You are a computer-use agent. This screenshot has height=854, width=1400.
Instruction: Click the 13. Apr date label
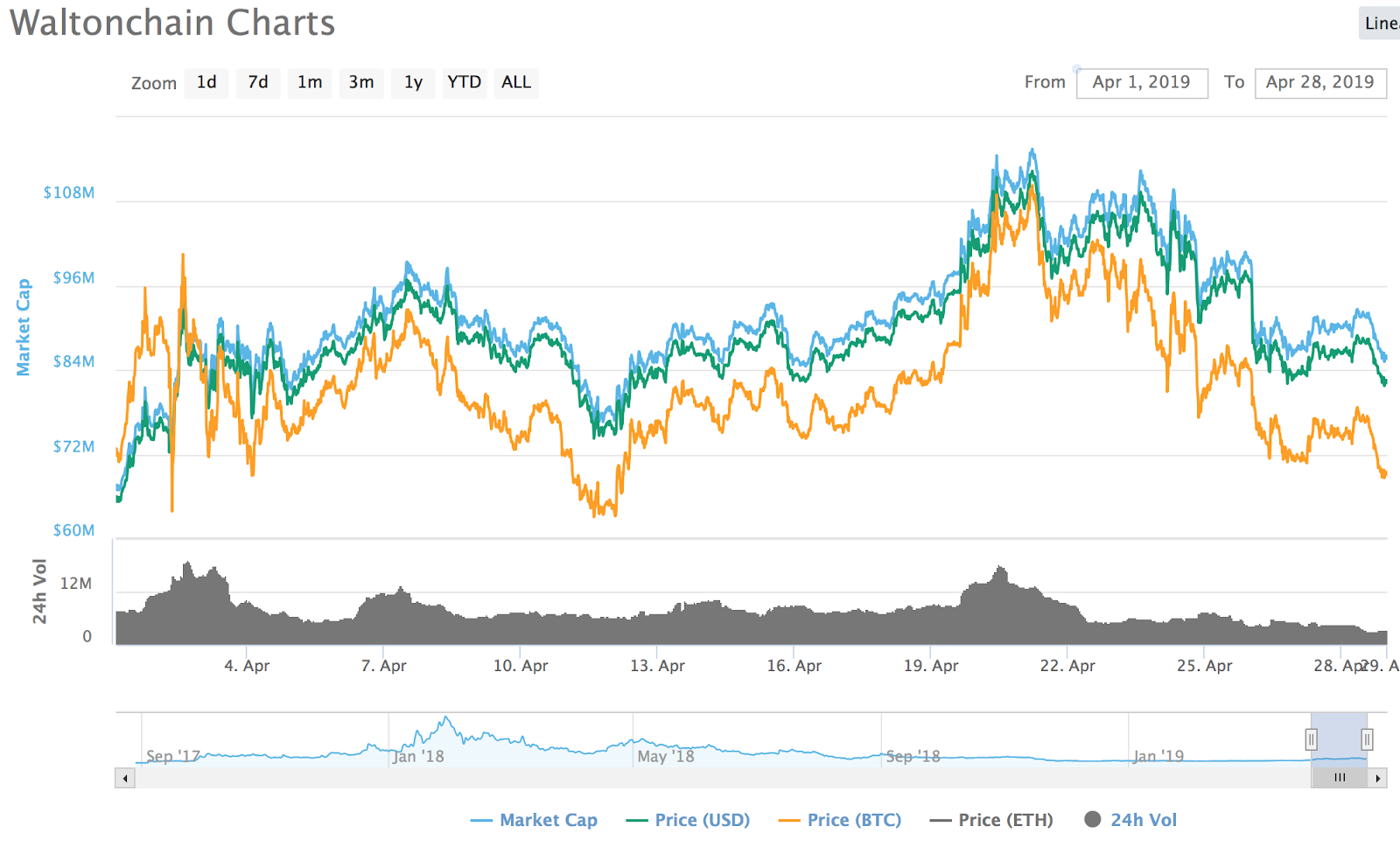coord(657,666)
